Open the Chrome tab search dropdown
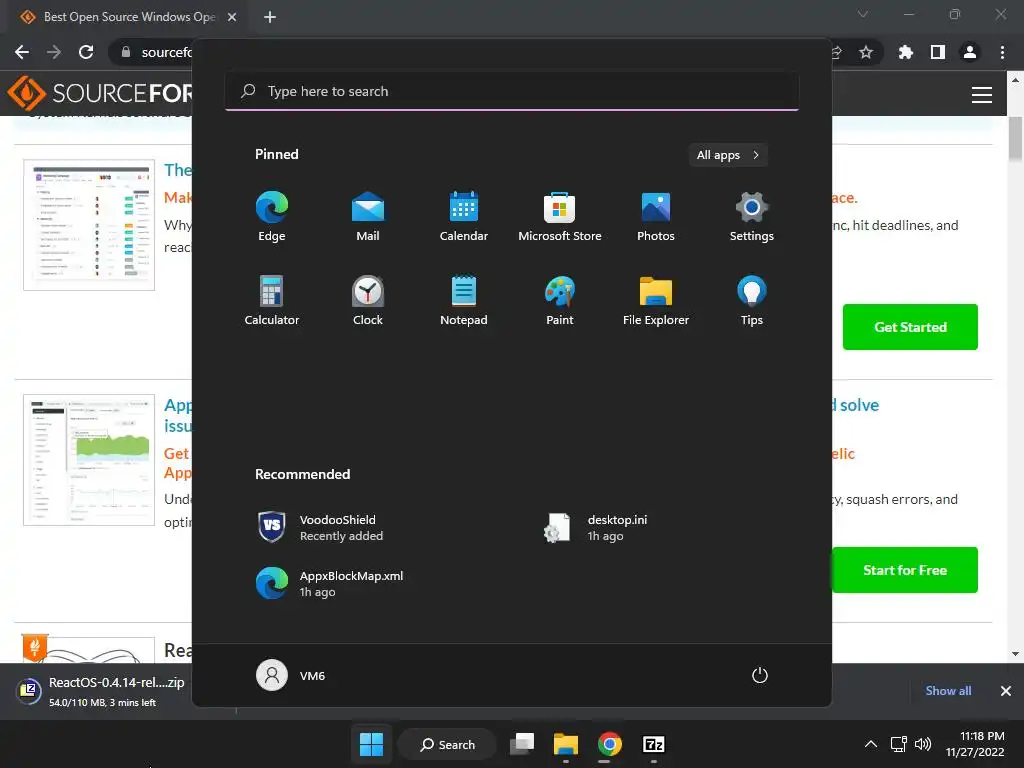The height and width of the screenshot is (768, 1024). click(x=863, y=14)
